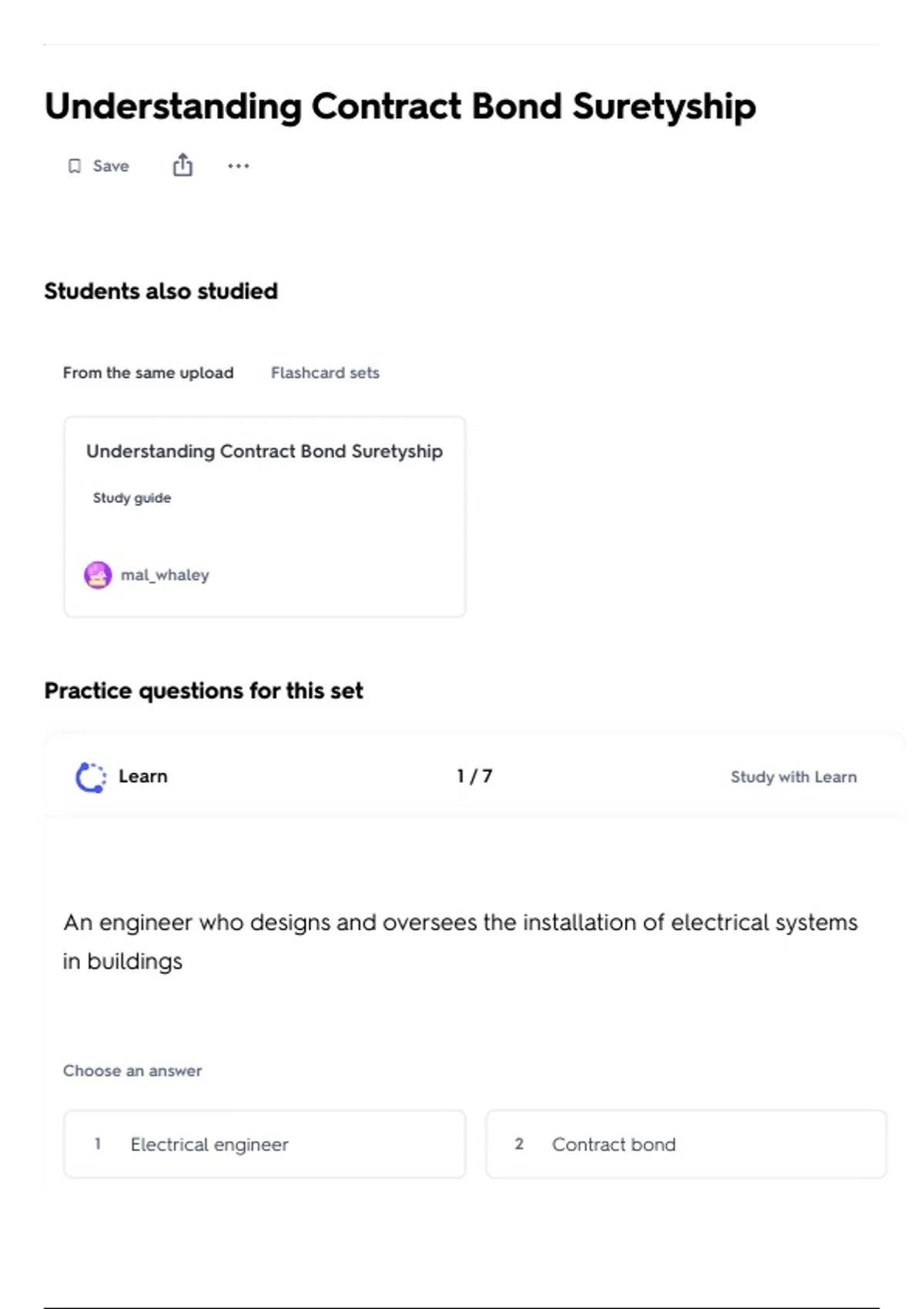Click the Save bookmark icon
Image resolution: width=924 pixels, height=1309 pixels.
[x=75, y=166]
